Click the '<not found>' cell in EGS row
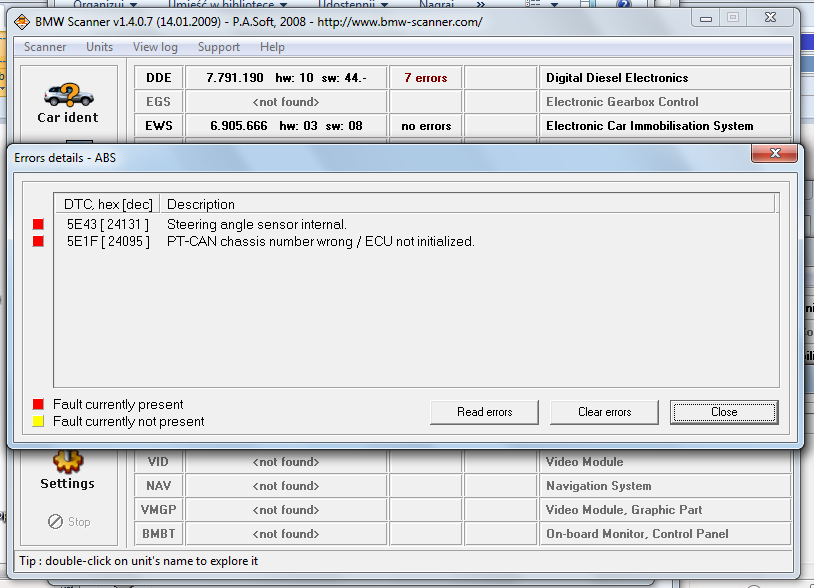The height and width of the screenshot is (588, 814). click(286, 102)
